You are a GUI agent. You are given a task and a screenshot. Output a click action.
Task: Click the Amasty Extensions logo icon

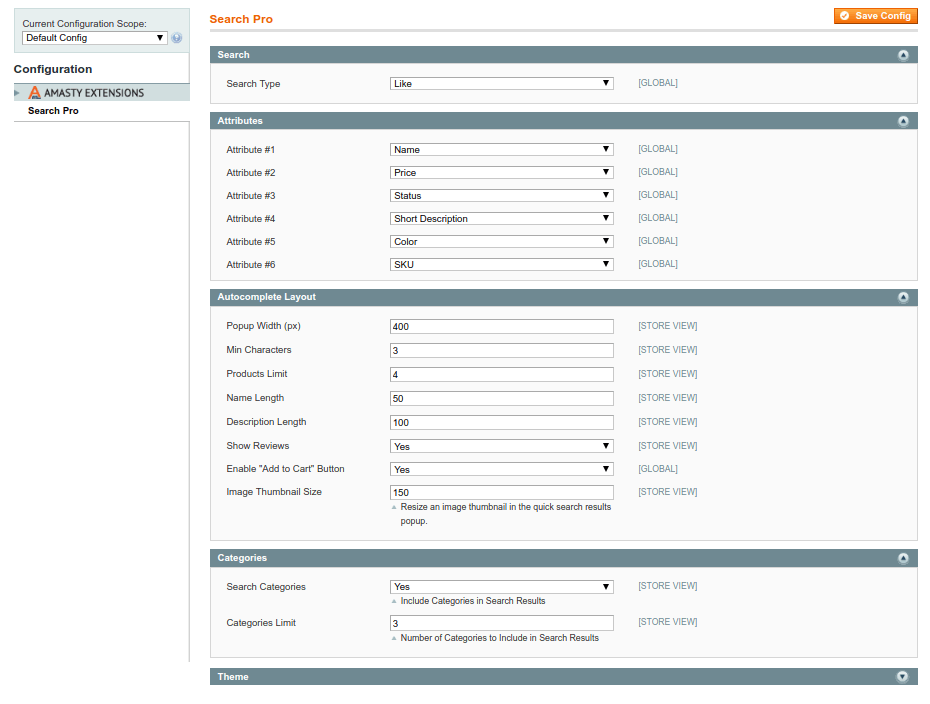(35, 93)
